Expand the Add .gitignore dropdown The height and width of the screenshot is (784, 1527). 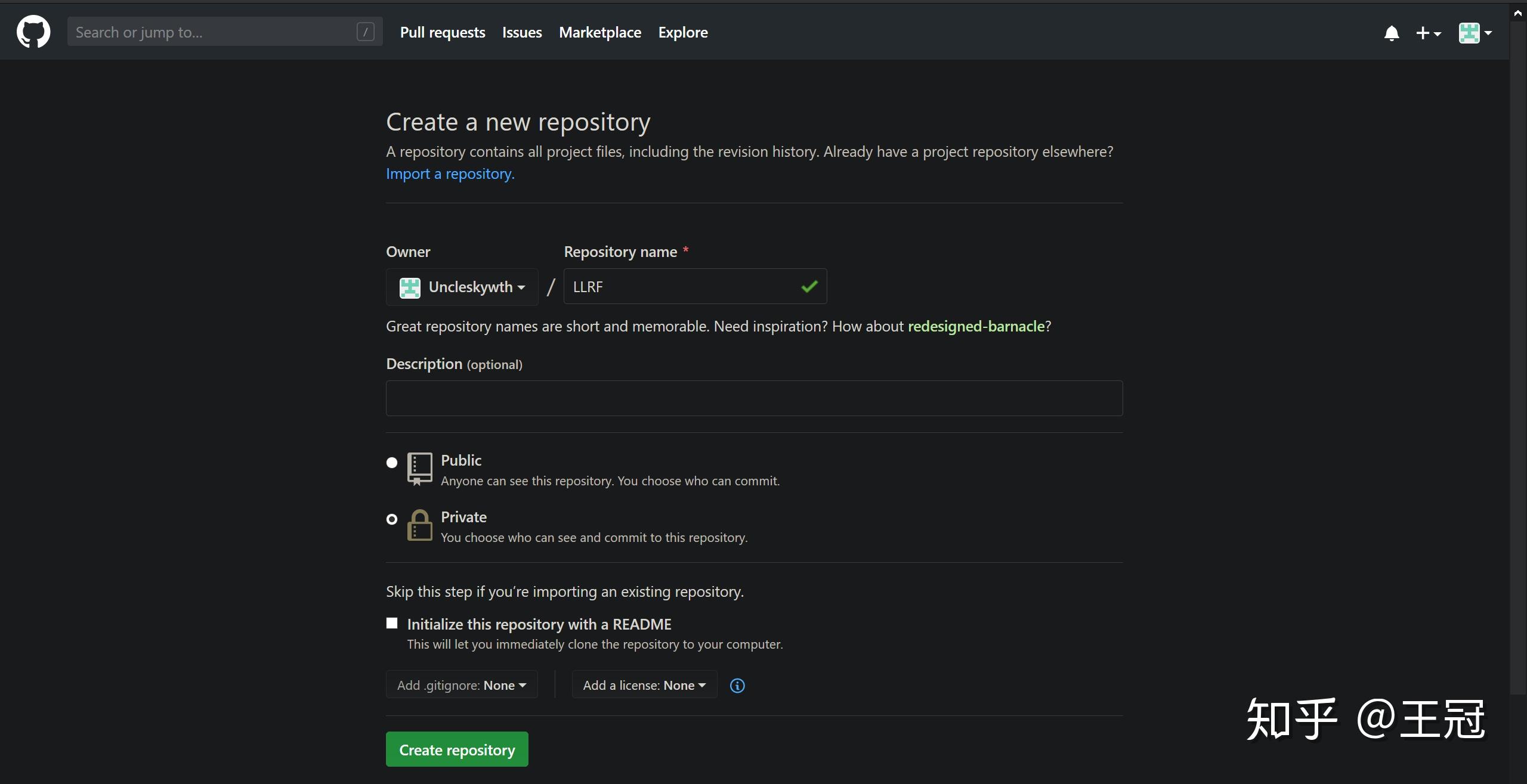462,685
